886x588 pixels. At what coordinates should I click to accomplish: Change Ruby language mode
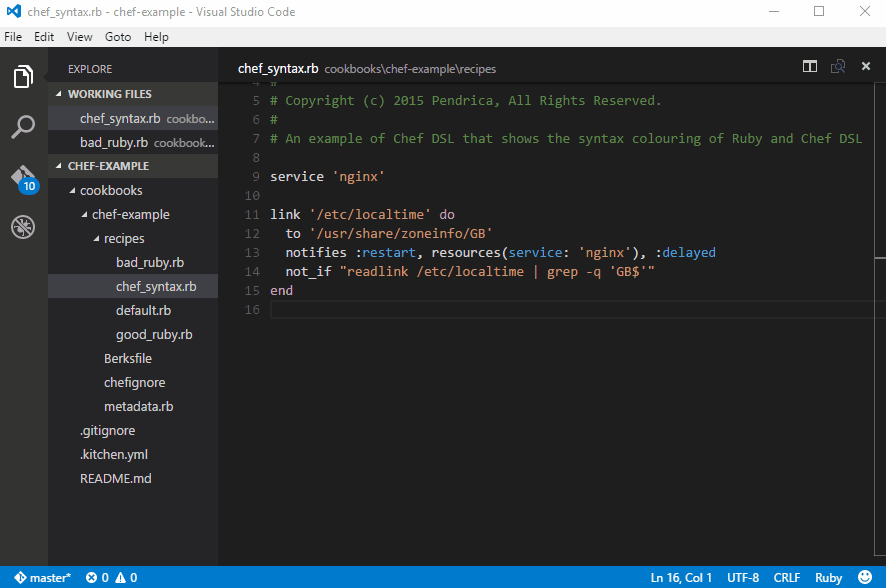(x=828, y=577)
